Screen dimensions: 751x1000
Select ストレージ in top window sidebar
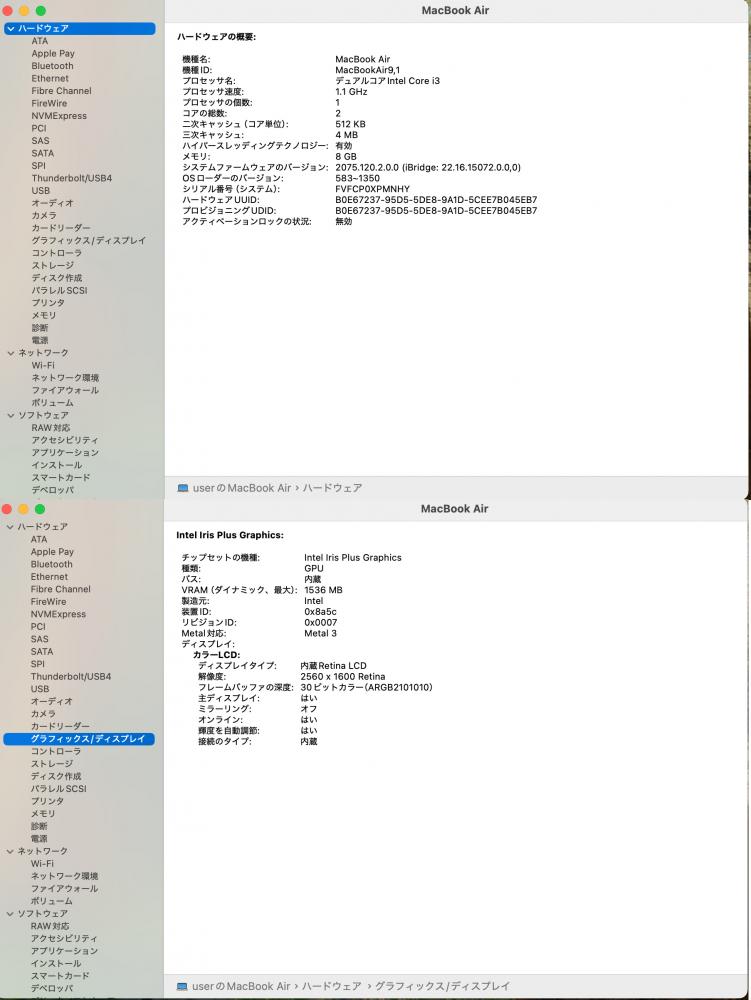click(x=52, y=265)
